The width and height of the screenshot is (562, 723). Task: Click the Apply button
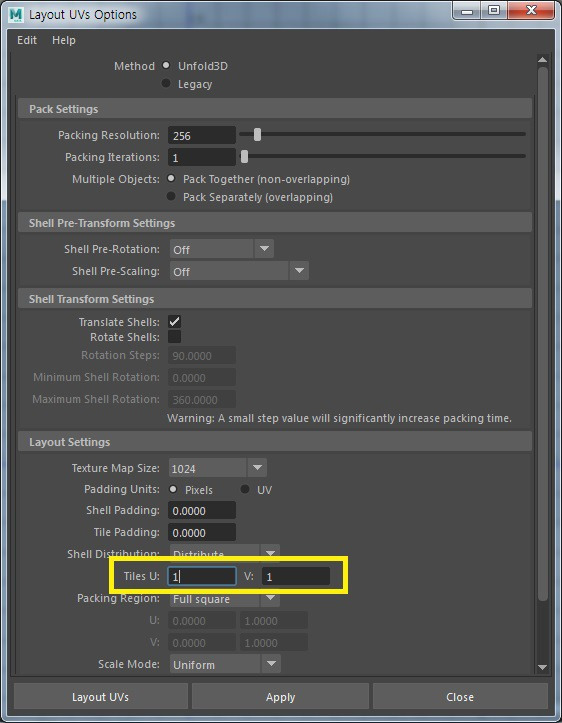coord(280,696)
